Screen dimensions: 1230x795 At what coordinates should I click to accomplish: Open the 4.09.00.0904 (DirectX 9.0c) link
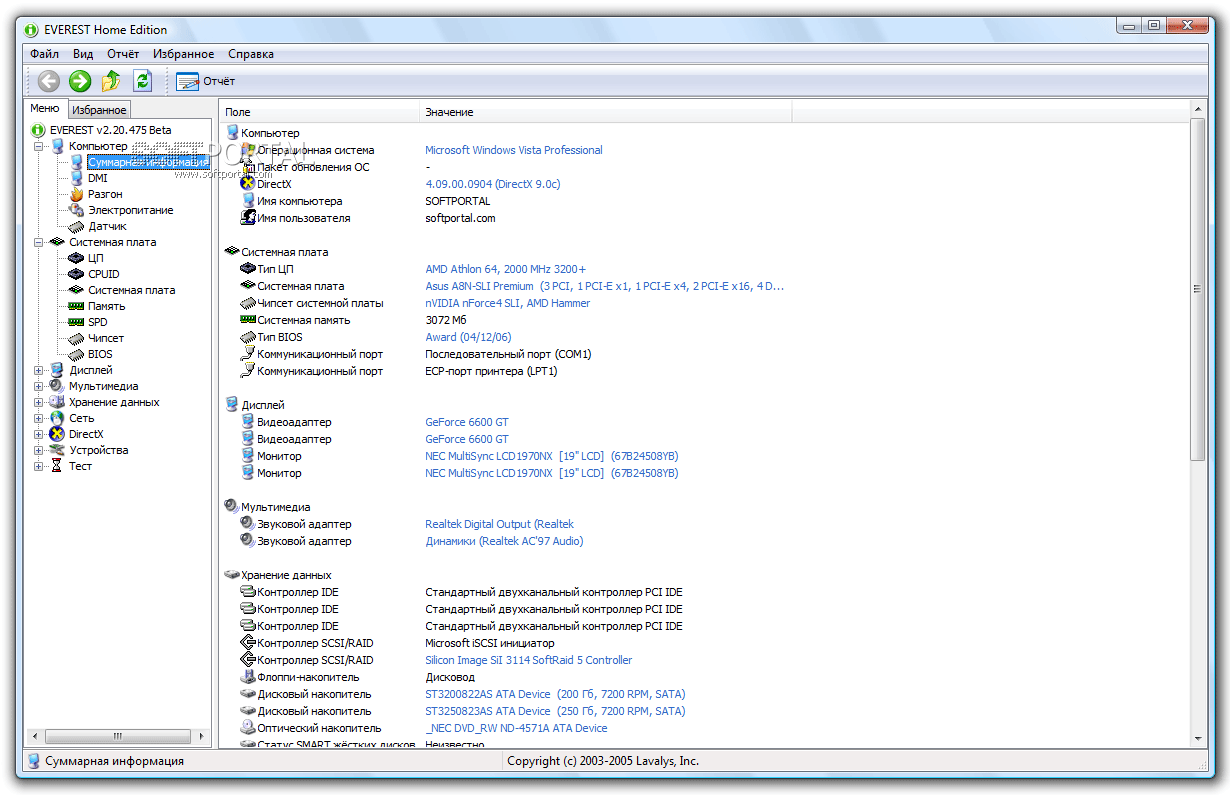pyautogui.click(x=492, y=184)
